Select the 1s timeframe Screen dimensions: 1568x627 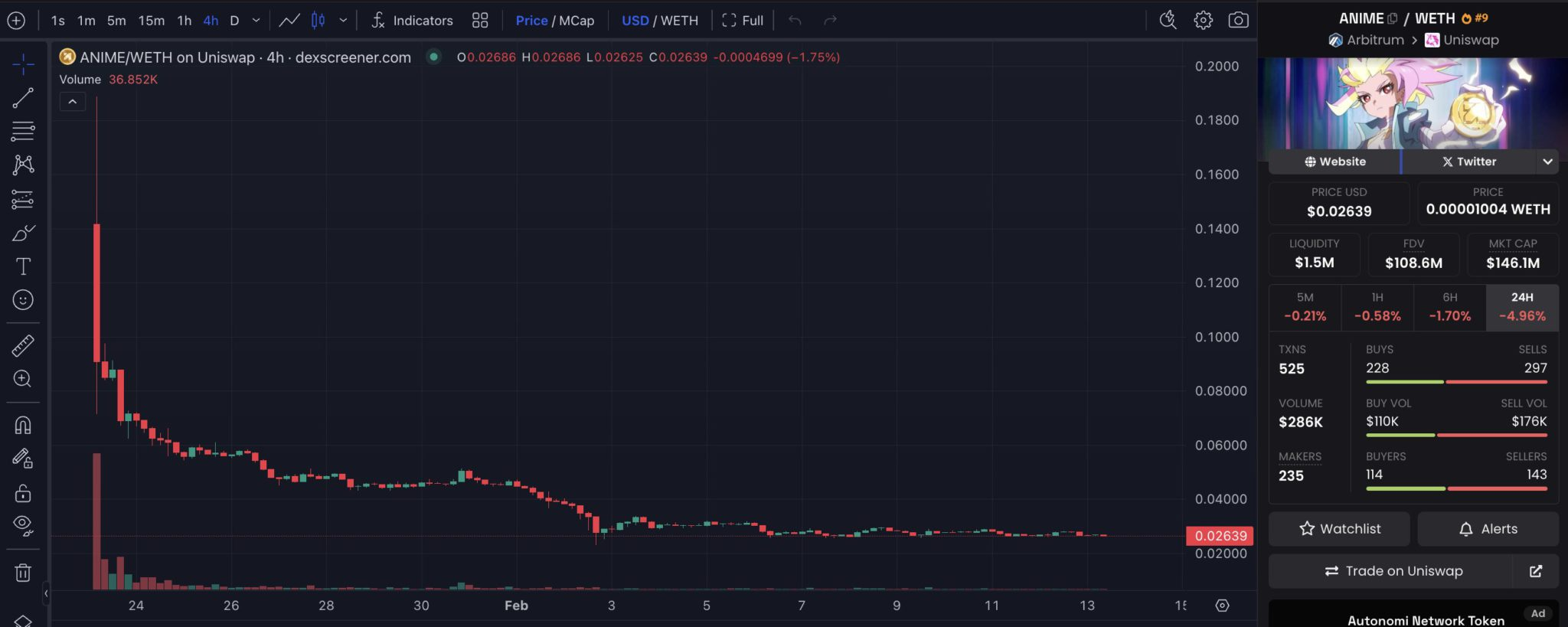point(57,21)
